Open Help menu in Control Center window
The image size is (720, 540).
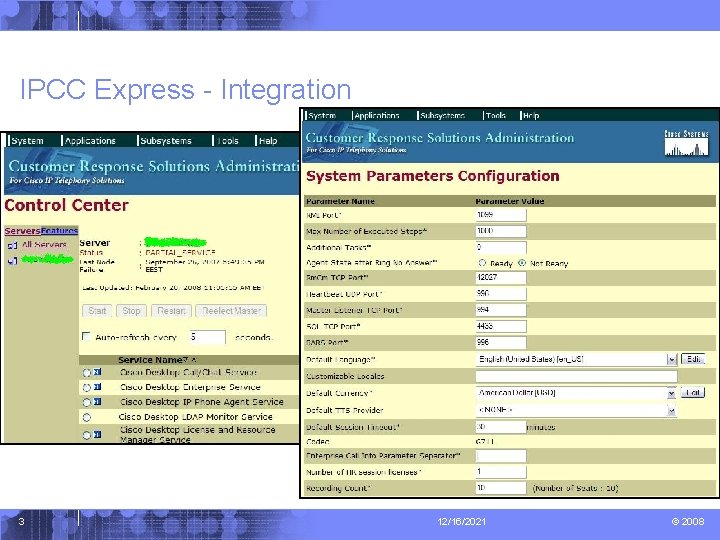[268, 141]
